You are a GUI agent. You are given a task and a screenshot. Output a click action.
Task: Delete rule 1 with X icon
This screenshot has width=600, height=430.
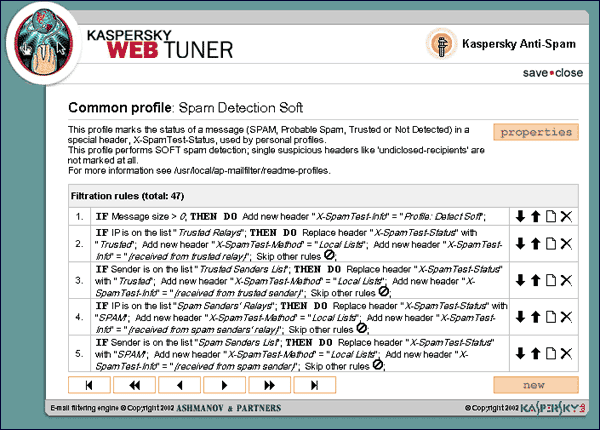[566, 217]
